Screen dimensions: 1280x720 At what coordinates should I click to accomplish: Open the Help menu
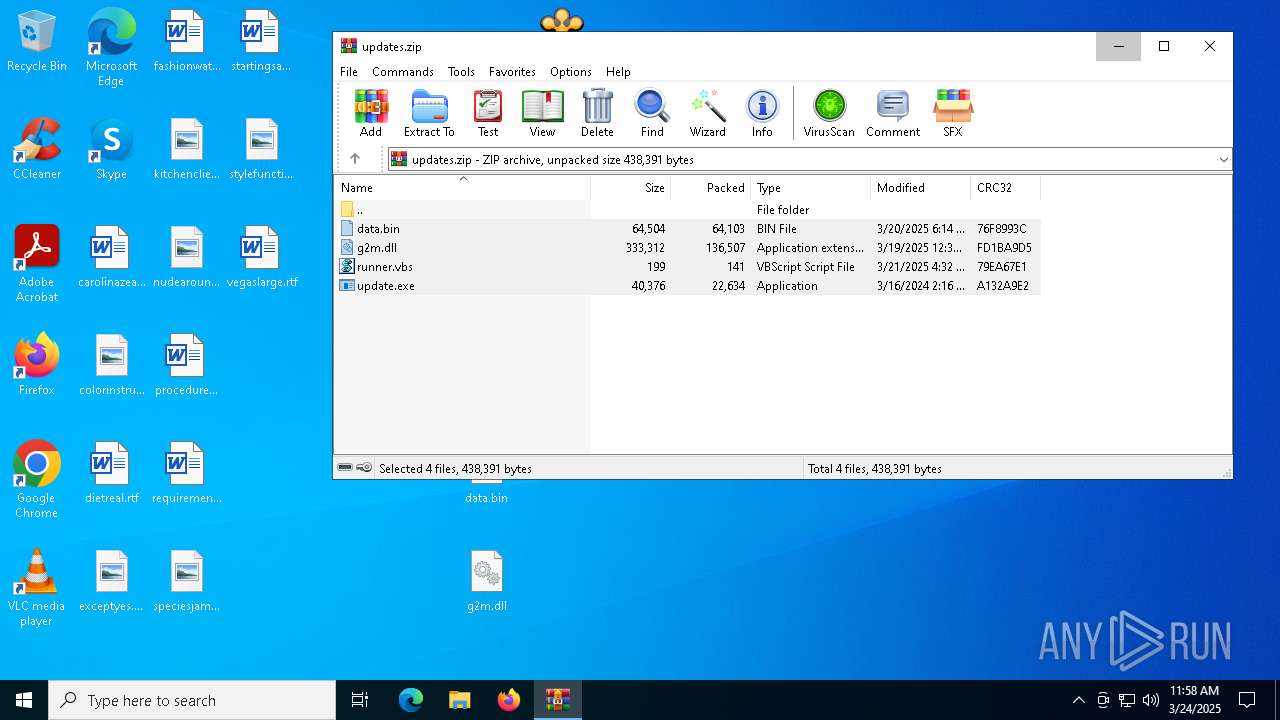(x=618, y=72)
